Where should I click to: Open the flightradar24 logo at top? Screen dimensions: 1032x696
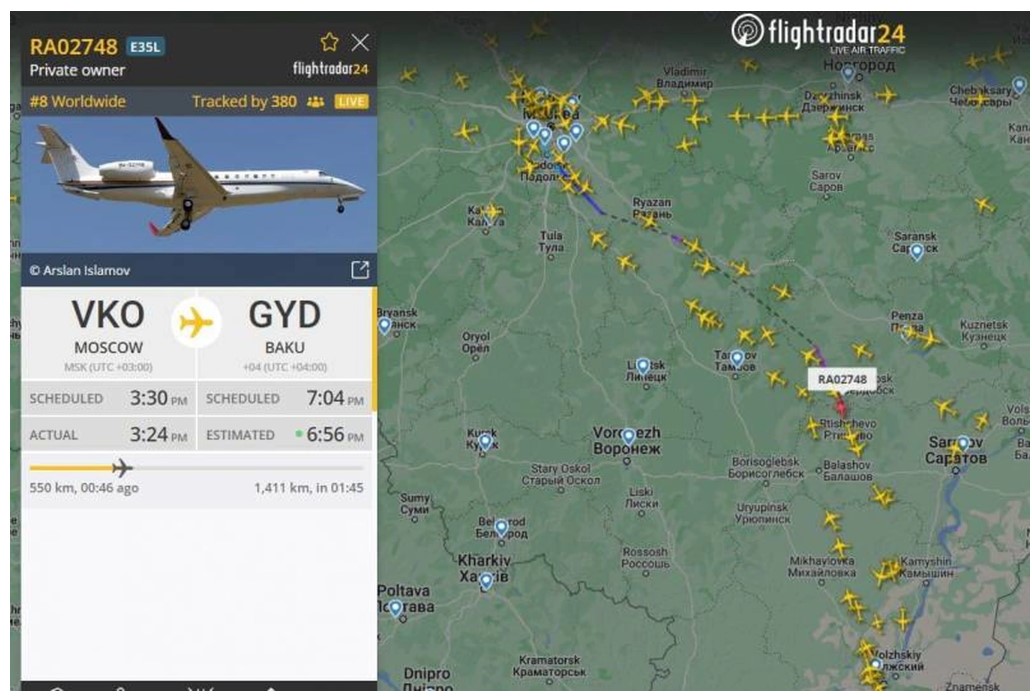coord(818,33)
